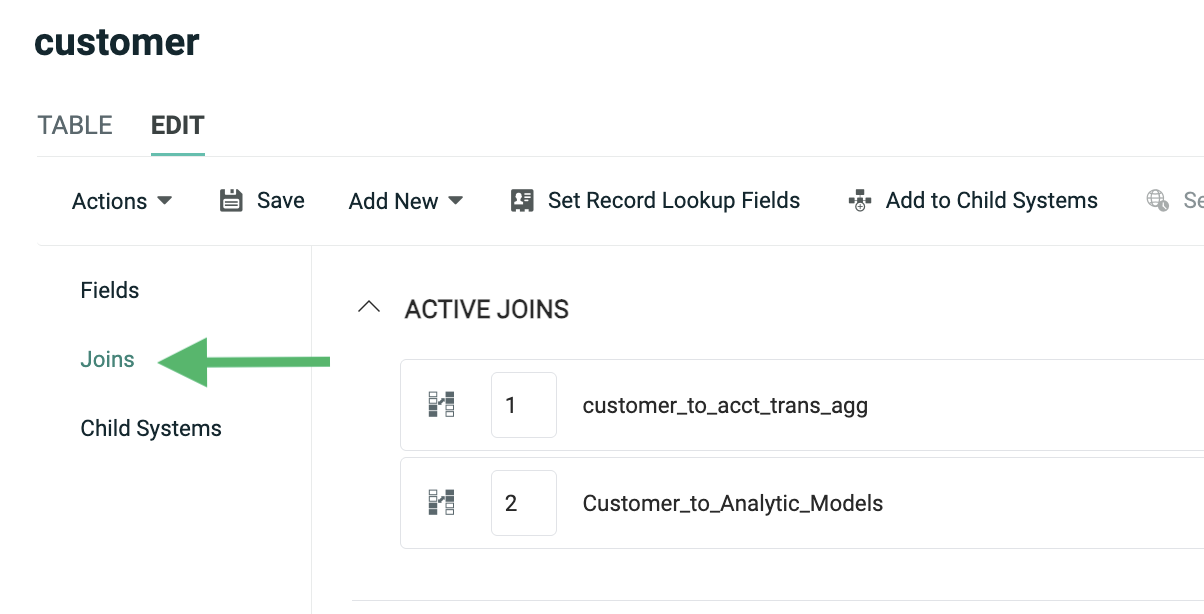Open the Actions dropdown menu
Image resolution: width=1204 pixels, height=614 pixels.
click(x=121, y=201)
